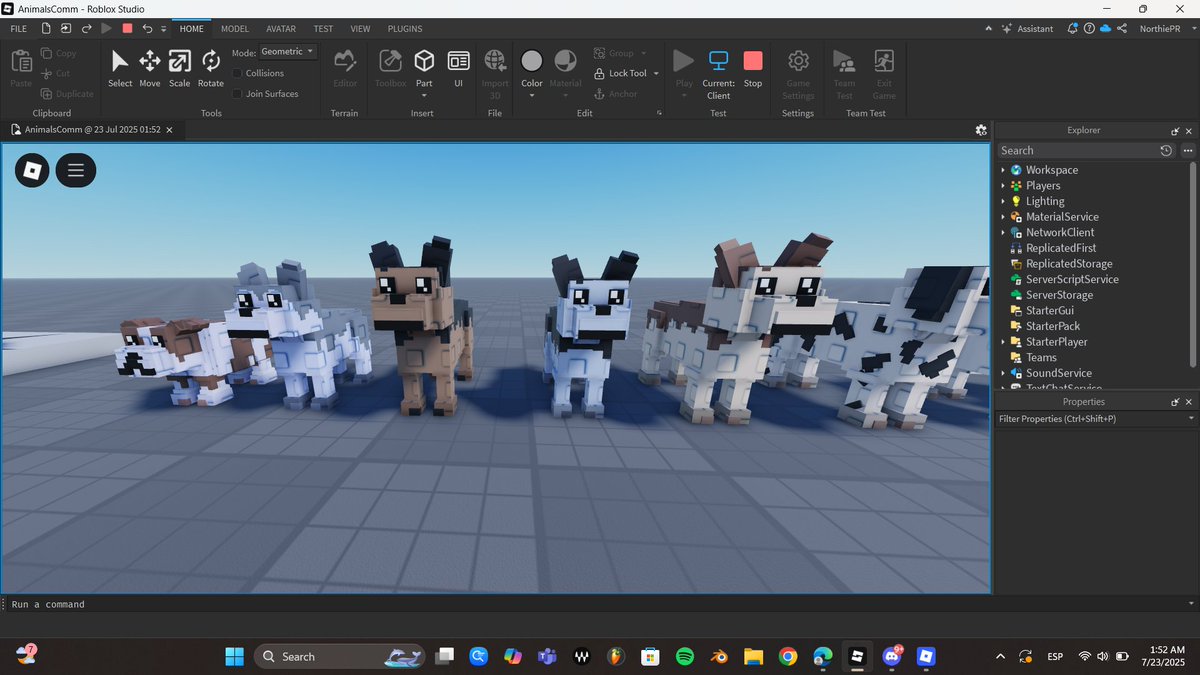Click the Explorer filter more options dots
The height and width of the screenshot is (675, 1200).
tap(1188, 150)
